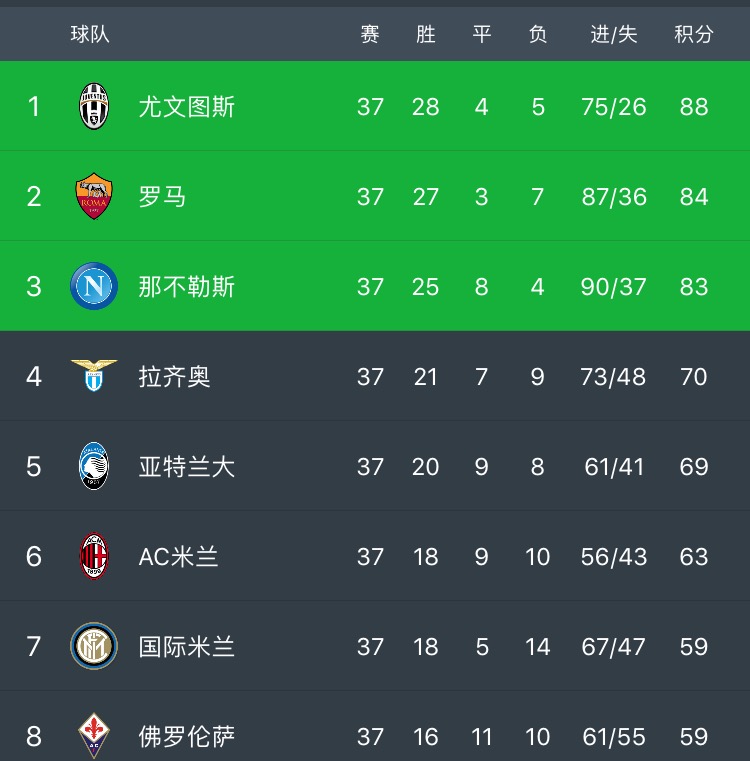Tap the AS Roma club logo
This screenshot has height=761, width=750.
click(x=94, y=196)
